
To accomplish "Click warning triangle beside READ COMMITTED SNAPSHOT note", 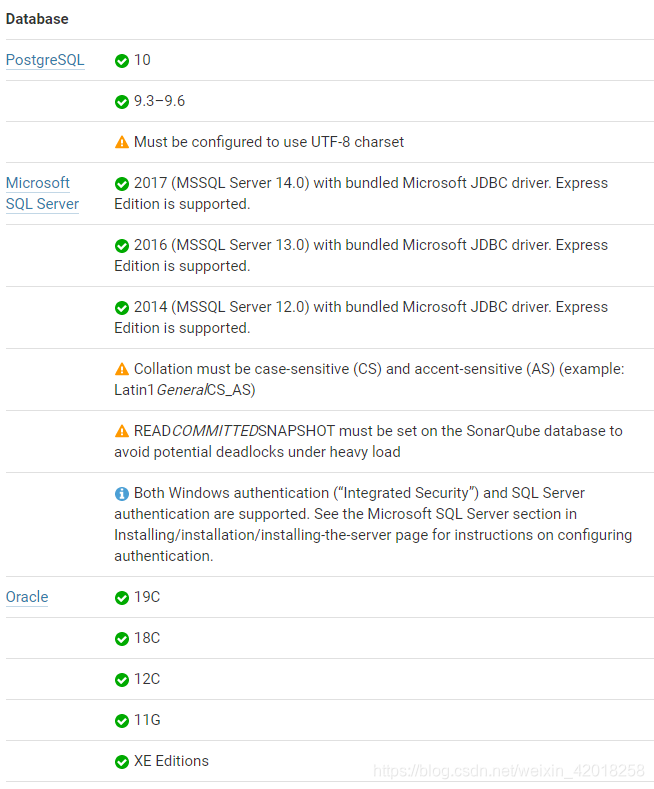I will [122, 431].
